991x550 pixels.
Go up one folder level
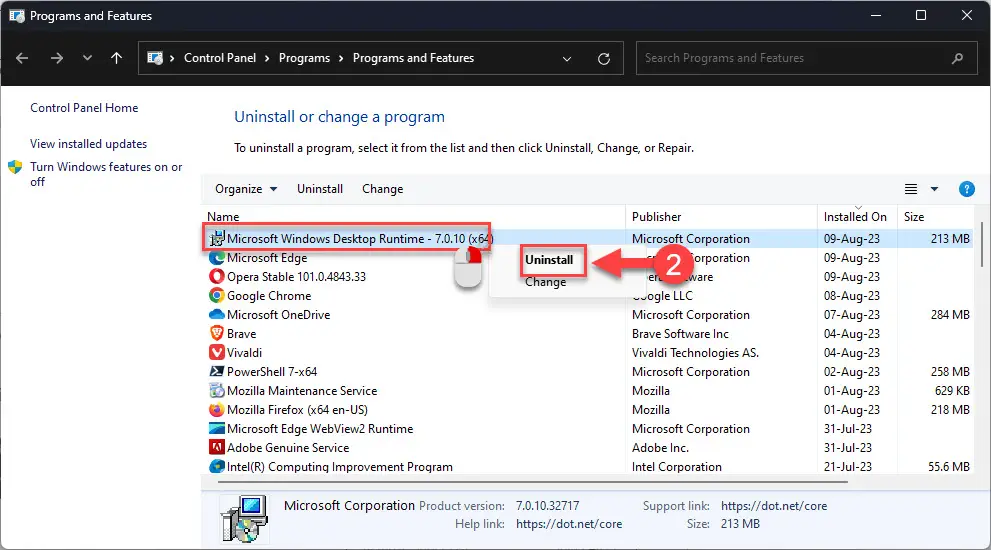[116, 58]
